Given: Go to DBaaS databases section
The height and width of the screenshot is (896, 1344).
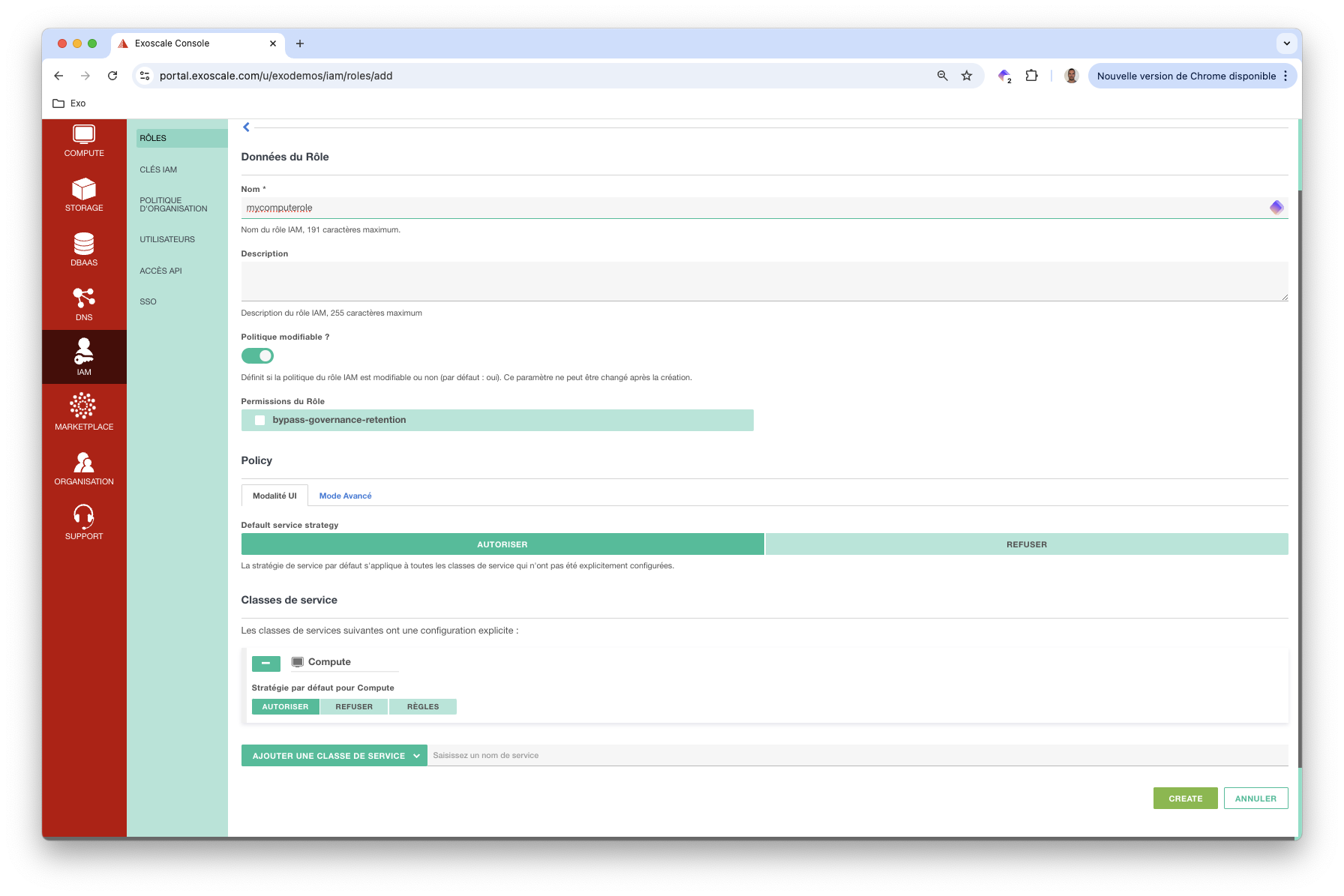Looking at the screenshot, I should [84, 250].
